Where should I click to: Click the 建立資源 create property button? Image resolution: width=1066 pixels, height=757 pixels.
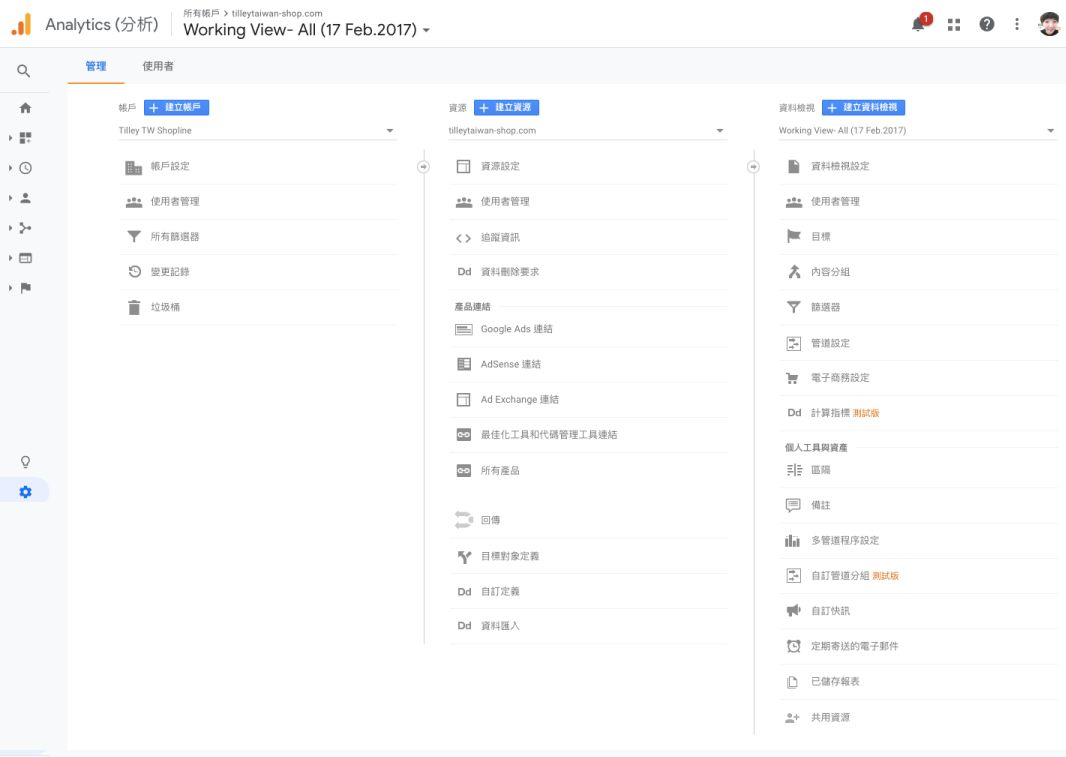(509, 107)
